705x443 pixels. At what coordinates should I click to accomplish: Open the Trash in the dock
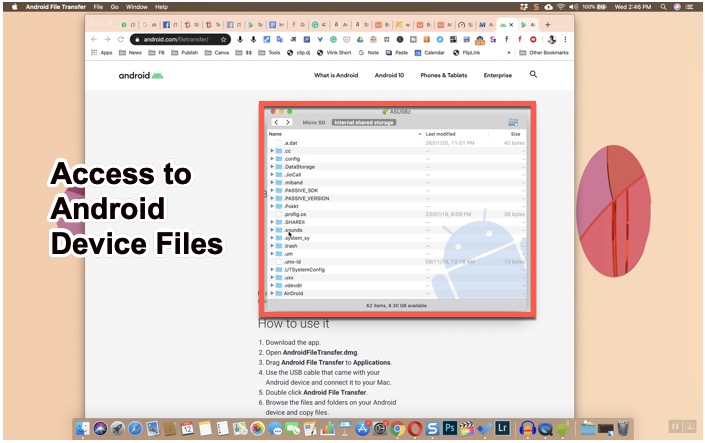click(623, 428)
